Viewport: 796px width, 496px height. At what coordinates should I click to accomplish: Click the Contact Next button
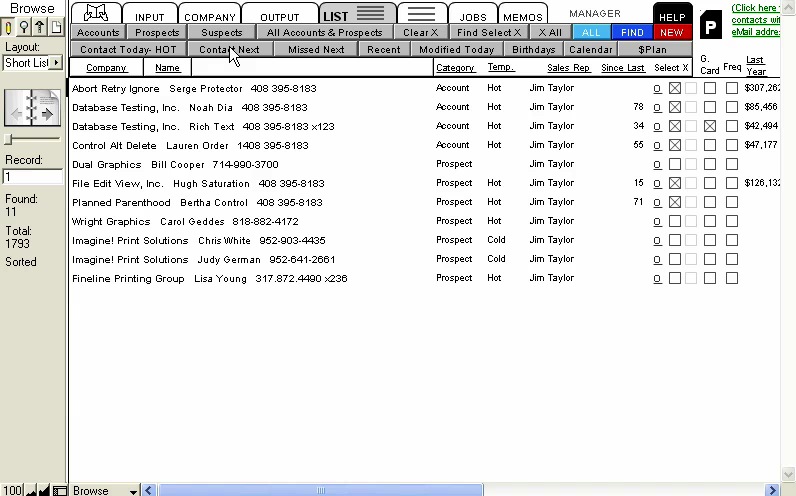pyautogui.click(x=229, y=50)
